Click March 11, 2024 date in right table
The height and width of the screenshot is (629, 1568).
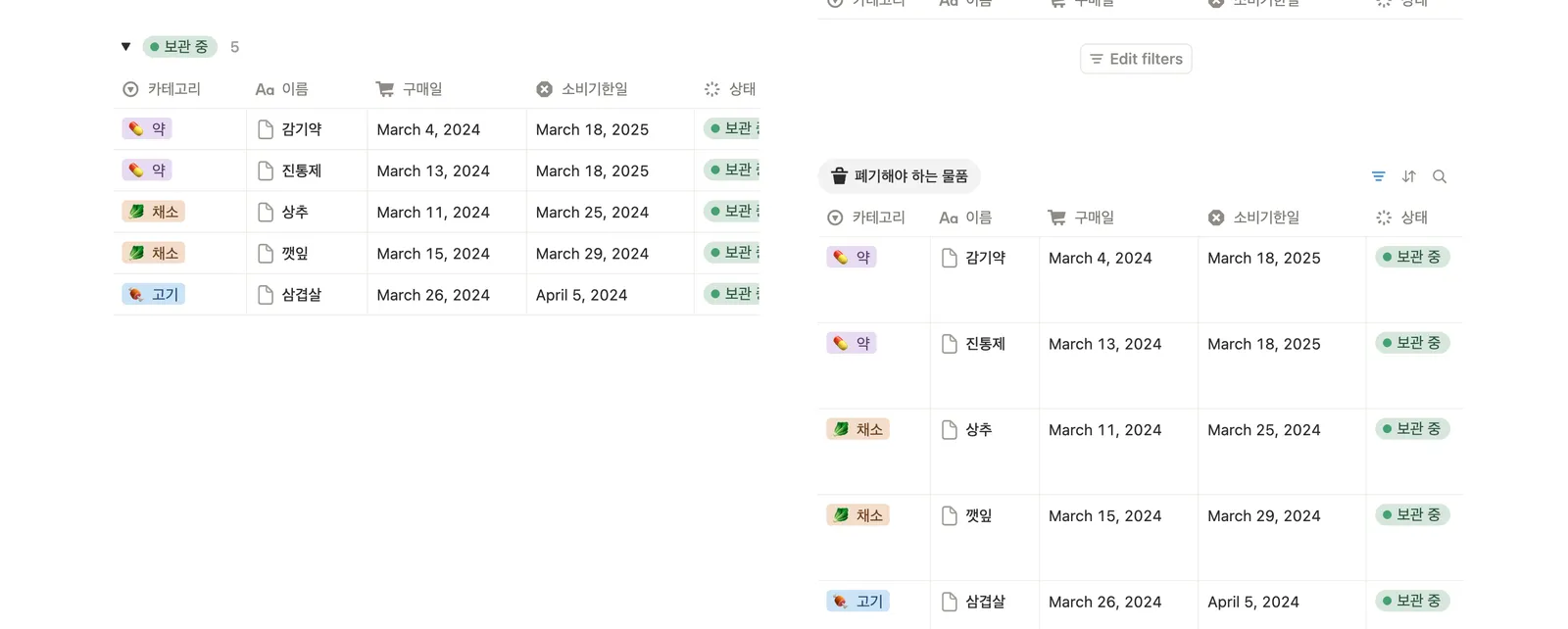[x=1104, y=429]
